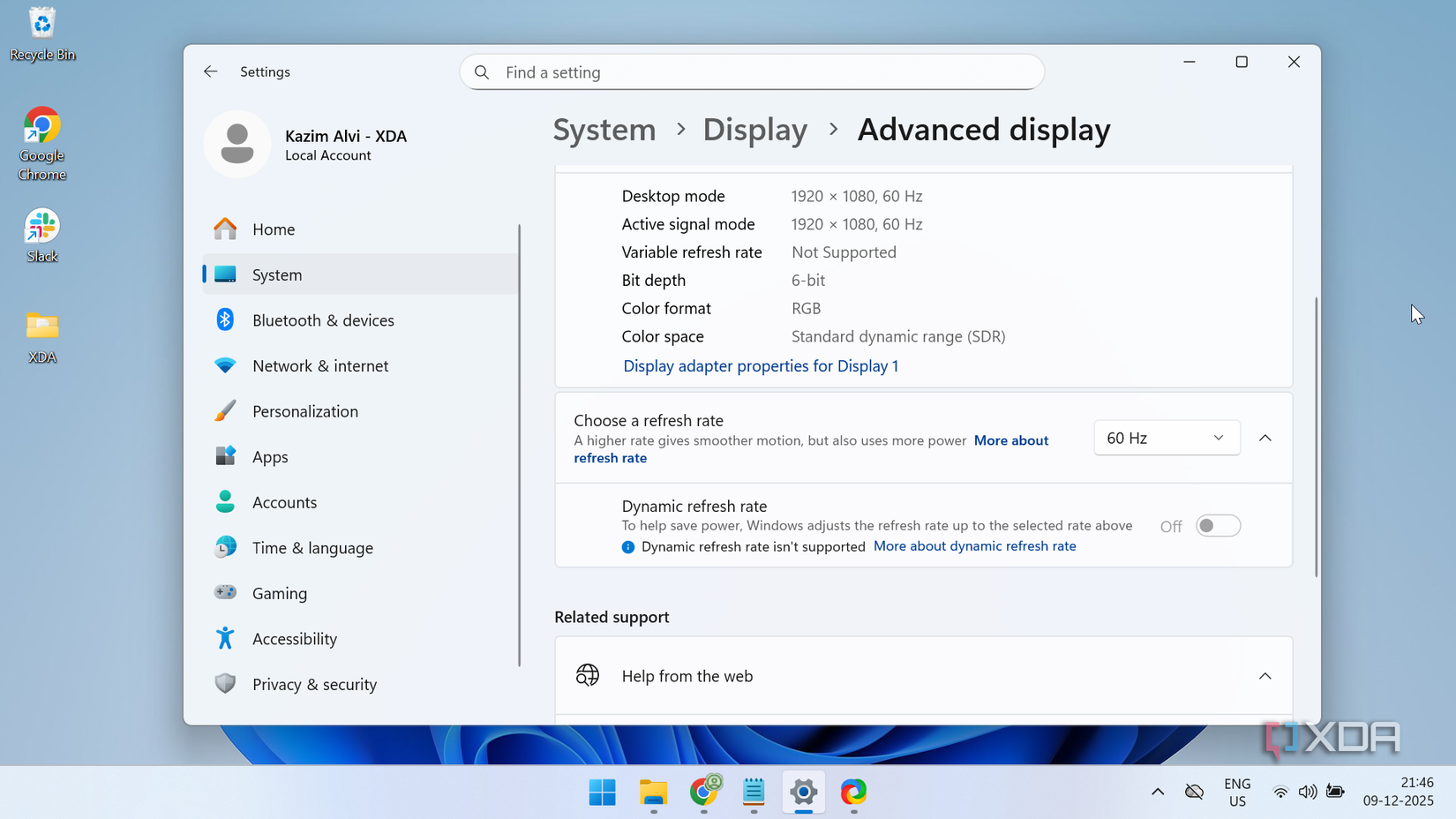Open the 60 Hz refresh rate dropdown

tap(1167, 437)
